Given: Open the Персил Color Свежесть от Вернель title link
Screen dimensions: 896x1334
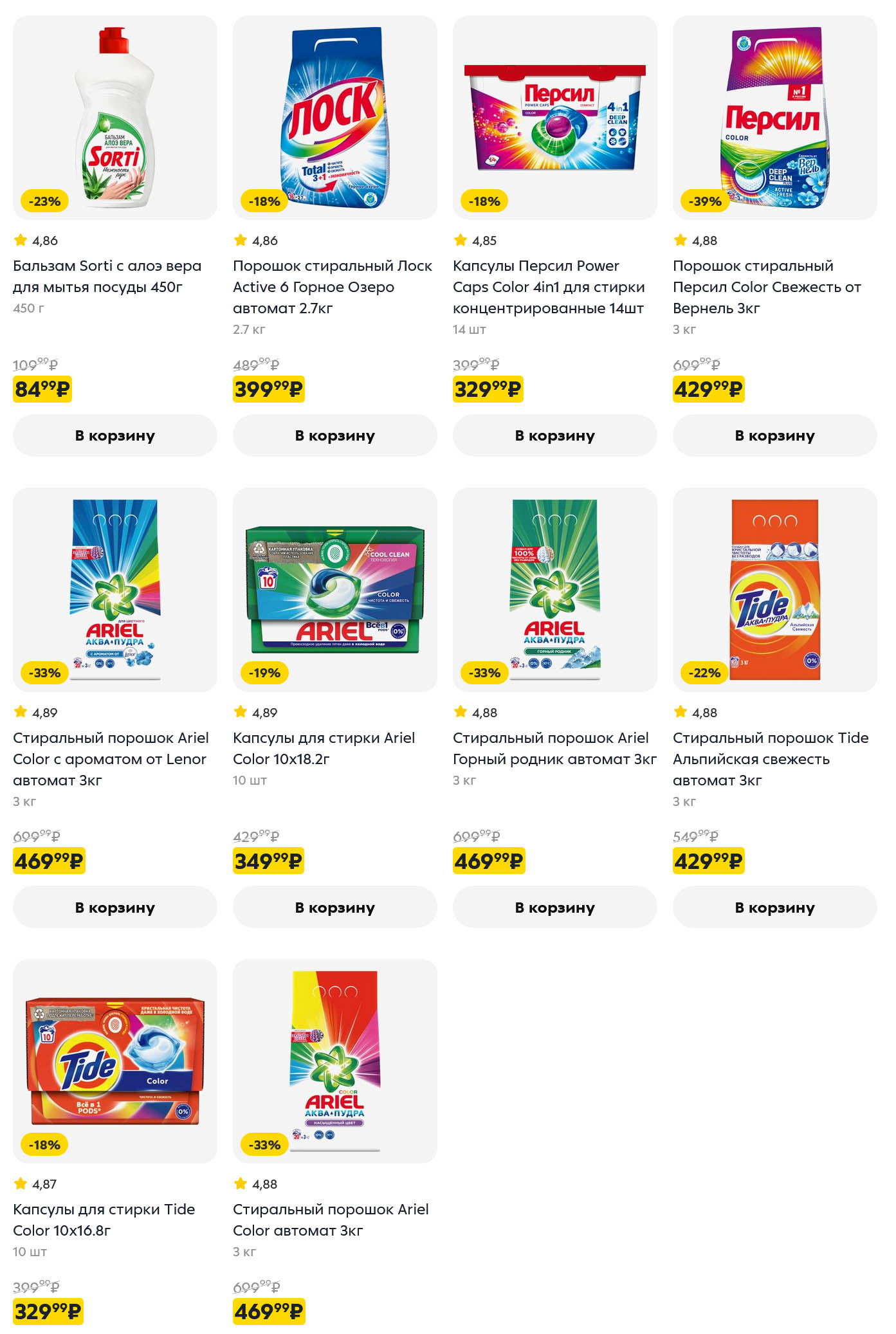Looking at the screenshot, I should 767,287.
